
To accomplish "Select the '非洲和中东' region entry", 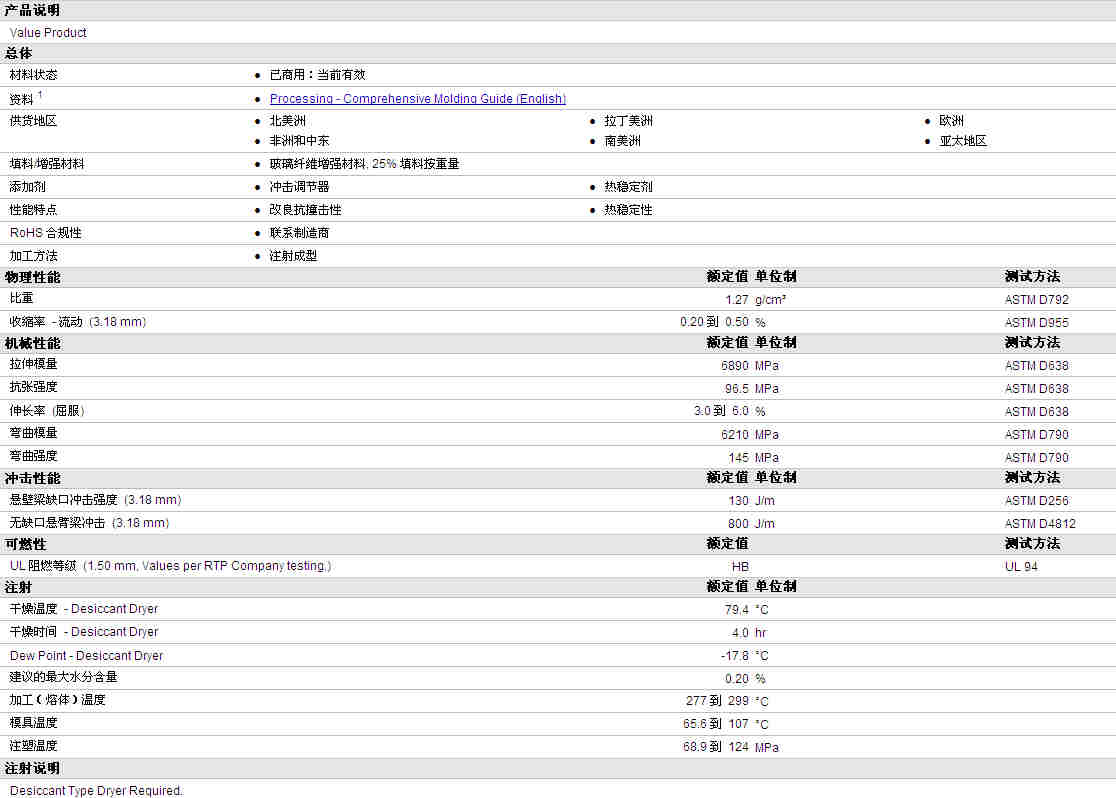I will coord(300,141).
